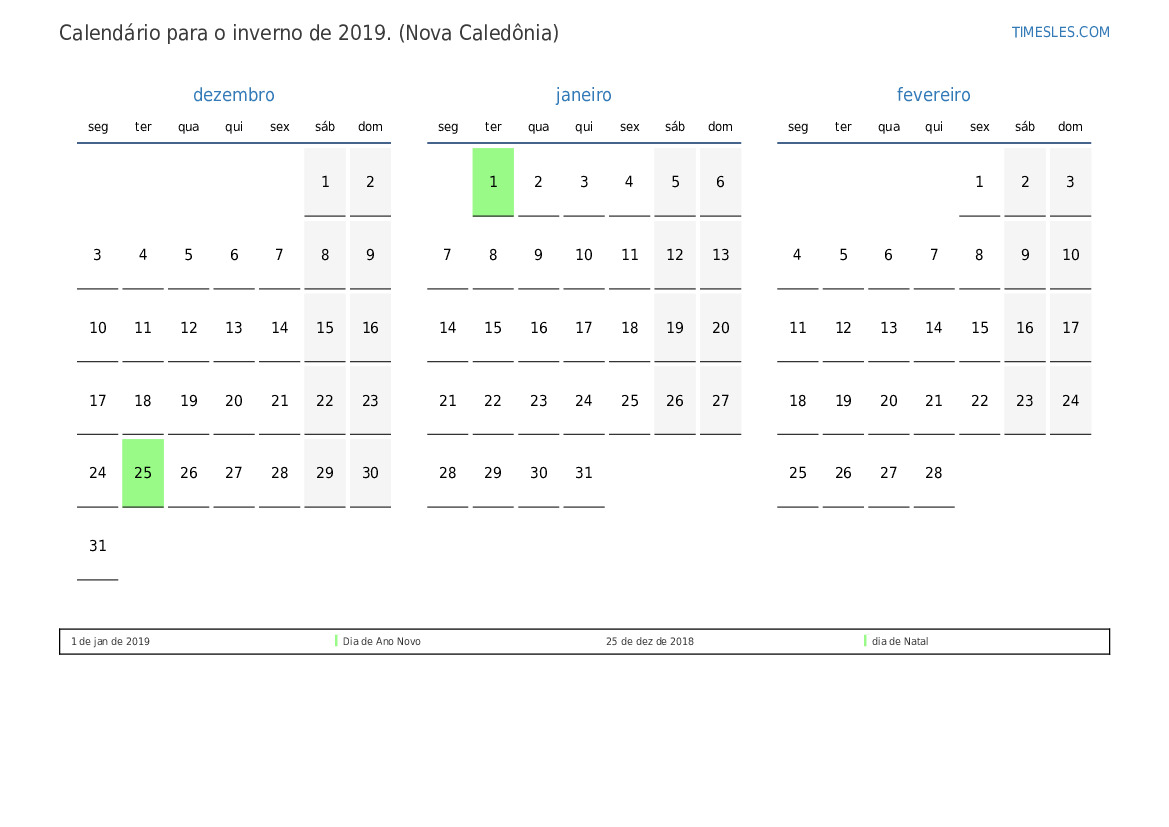Click the 'Dia de Ano Novo' legend label

pos(382,641)
